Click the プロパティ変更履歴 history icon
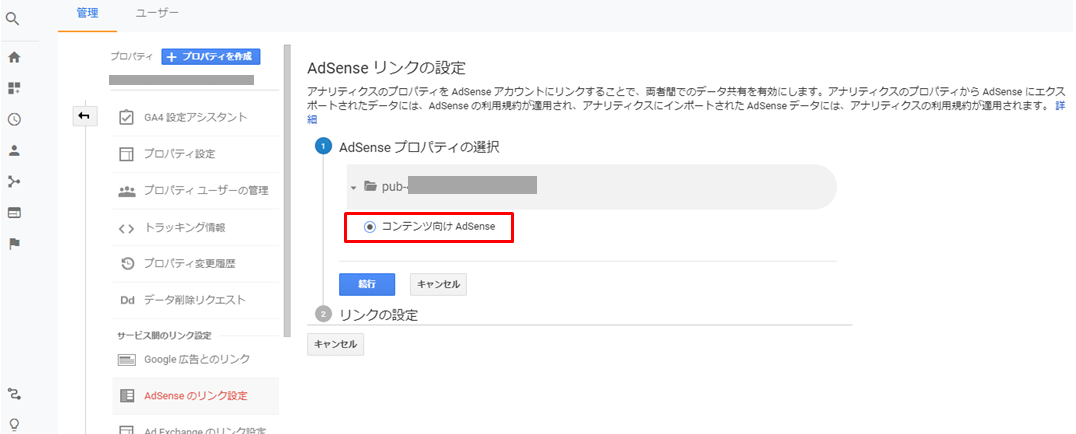 tap(127, 264)
